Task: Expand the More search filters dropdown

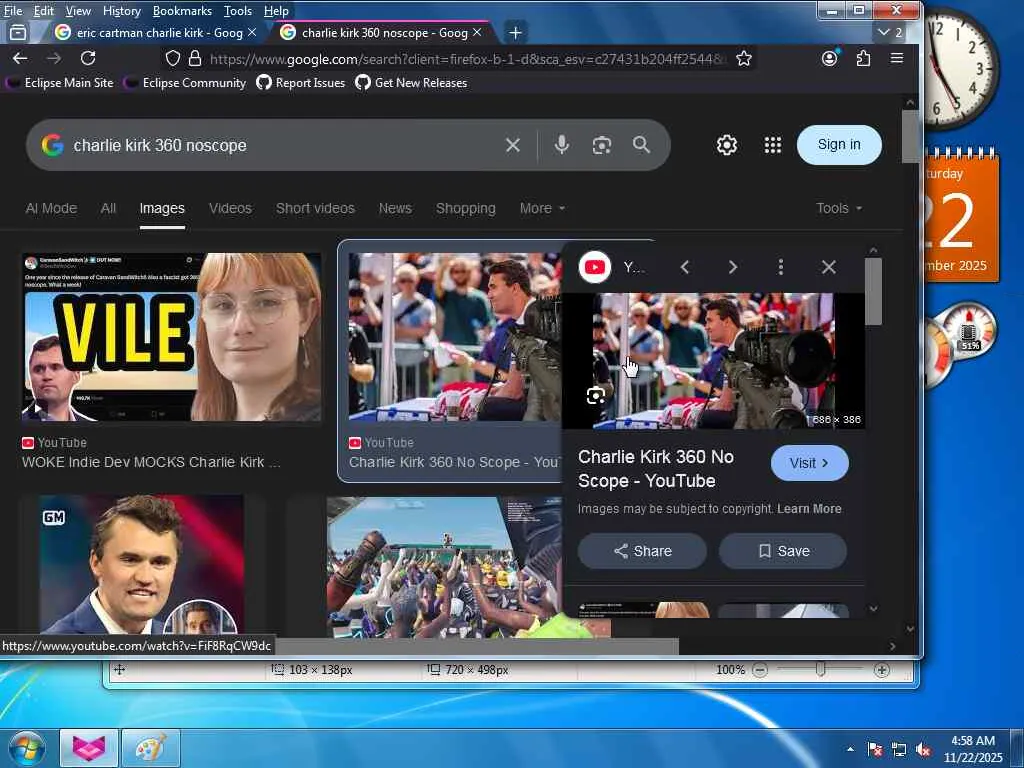Action: (x=542, y=208)
